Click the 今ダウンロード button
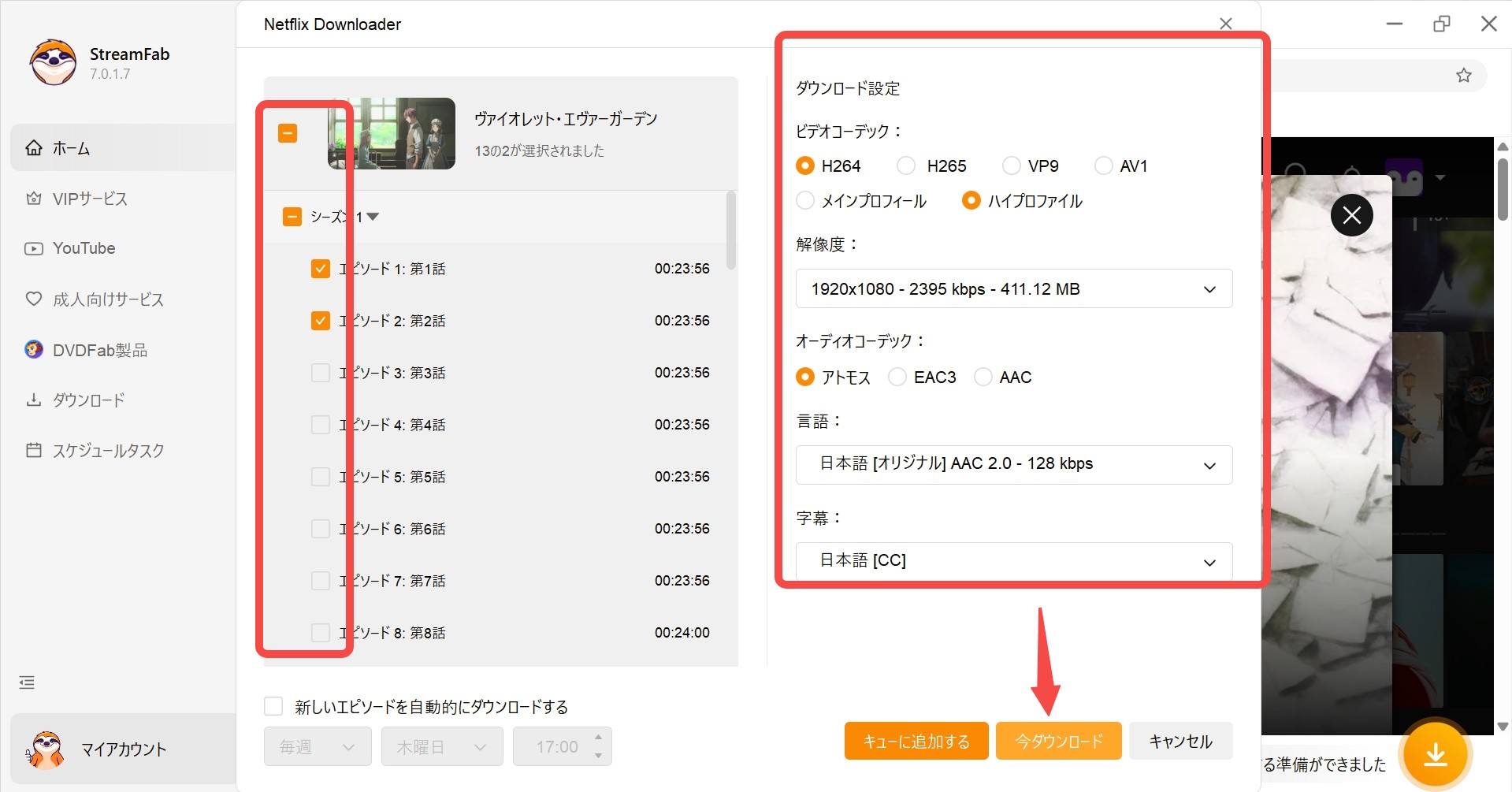 pyautogui.click(x=1058, y=741)
